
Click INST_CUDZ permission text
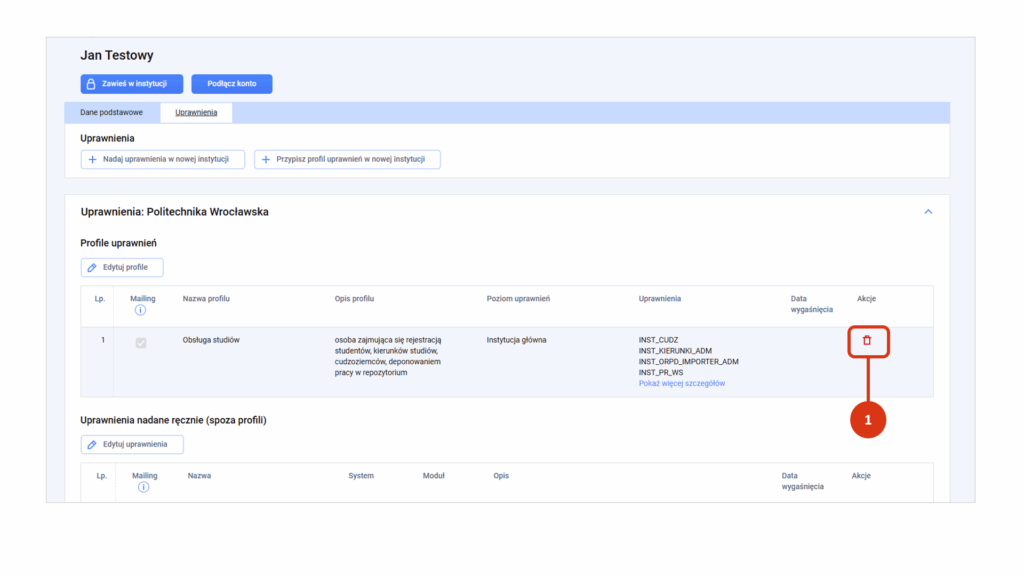point(658,340)
